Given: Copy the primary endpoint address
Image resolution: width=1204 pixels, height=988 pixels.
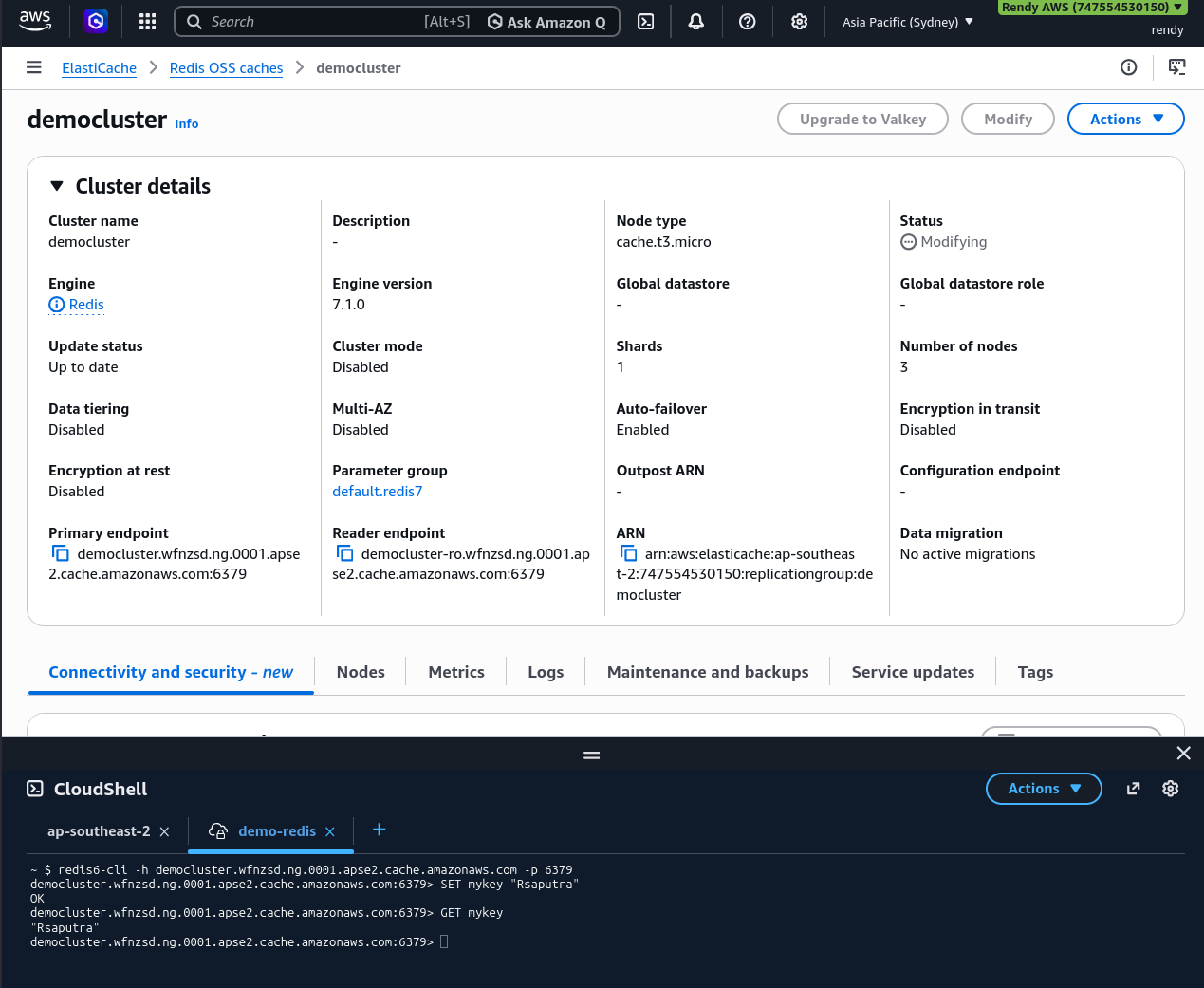Looking at the screenshot, I should coord(61,553).
